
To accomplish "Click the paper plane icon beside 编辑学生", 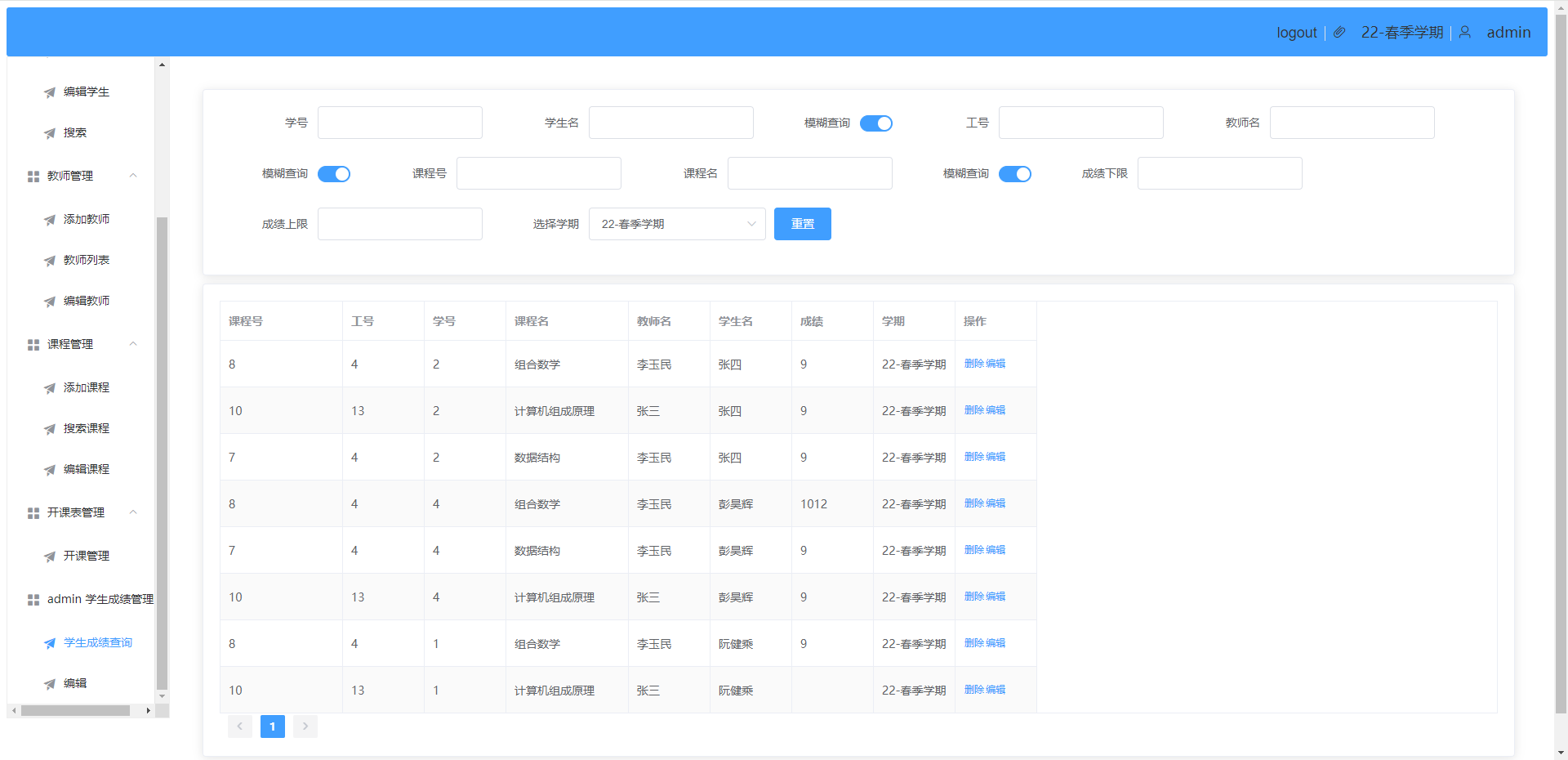I will click(50, 92).
